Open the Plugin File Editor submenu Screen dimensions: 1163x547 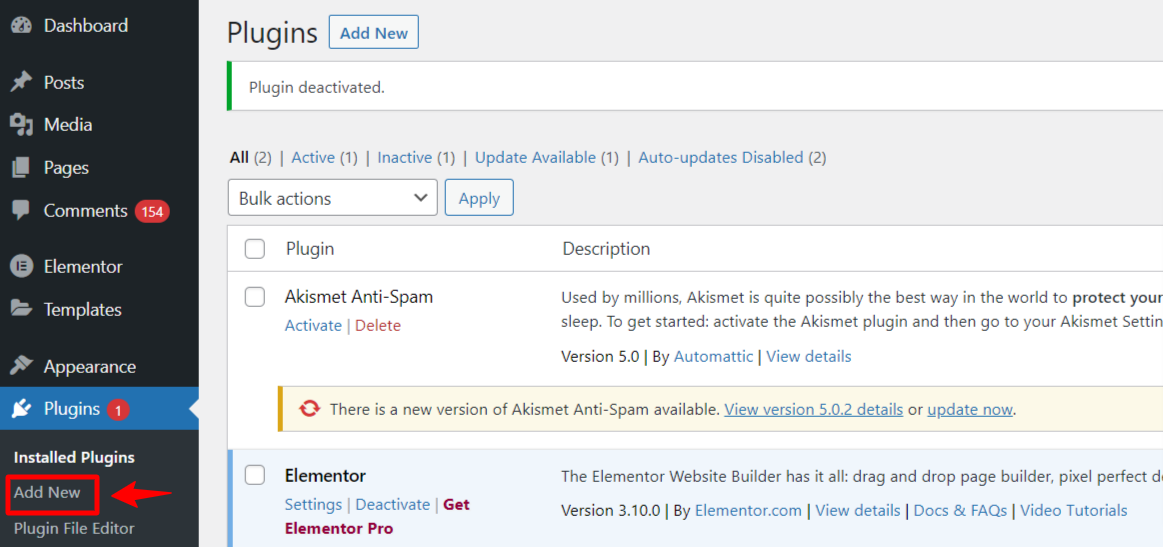pos(74,528)
